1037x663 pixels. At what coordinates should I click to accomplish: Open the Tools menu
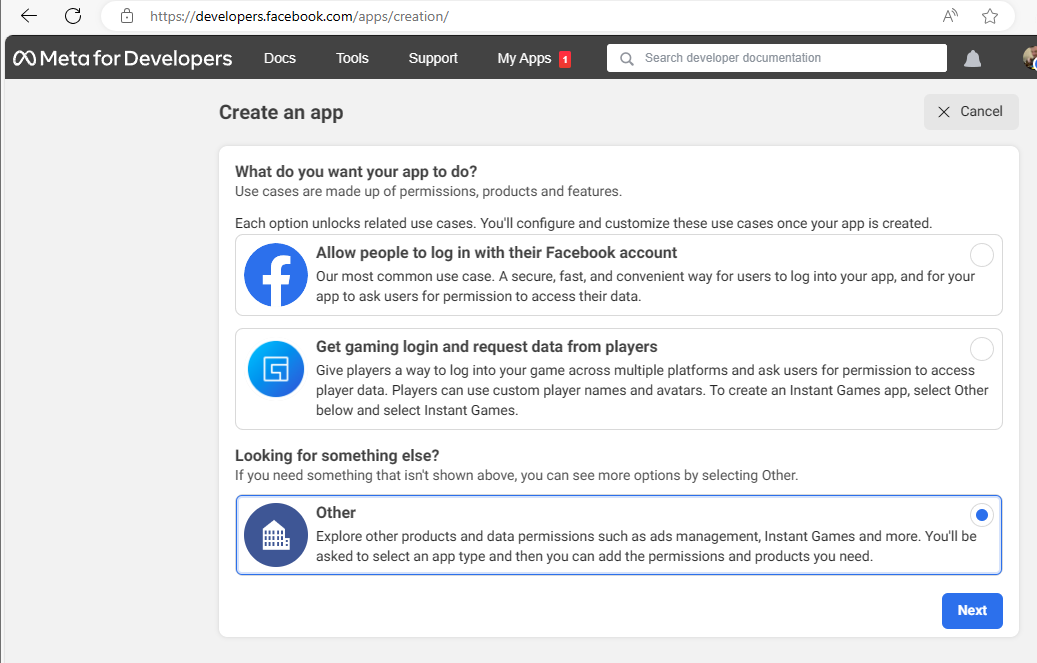[x=352, y=58]
